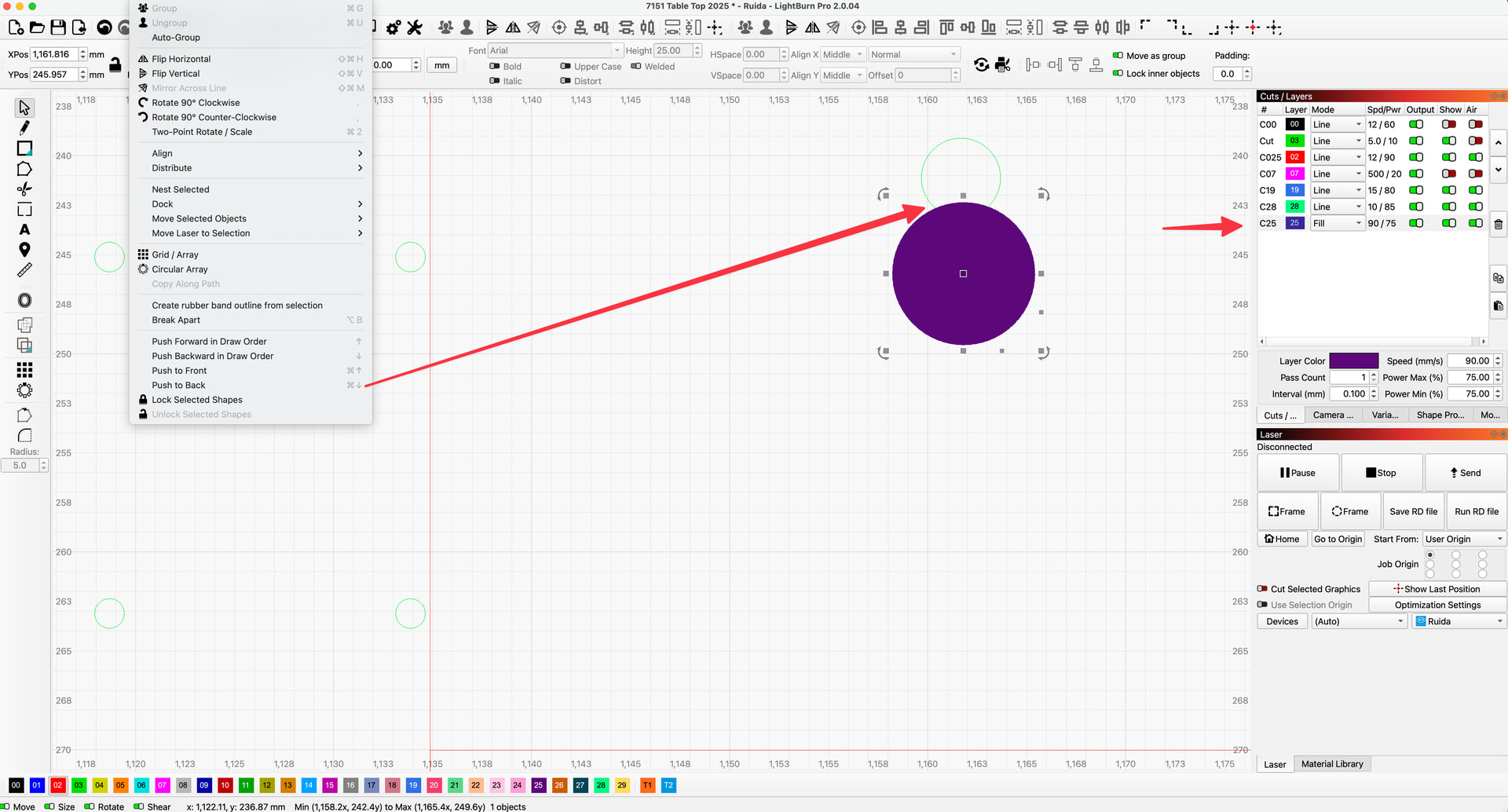The height and width of the screenshot is (812, 1508).
Task: Choose the Create Text tool
Action: 24,230
